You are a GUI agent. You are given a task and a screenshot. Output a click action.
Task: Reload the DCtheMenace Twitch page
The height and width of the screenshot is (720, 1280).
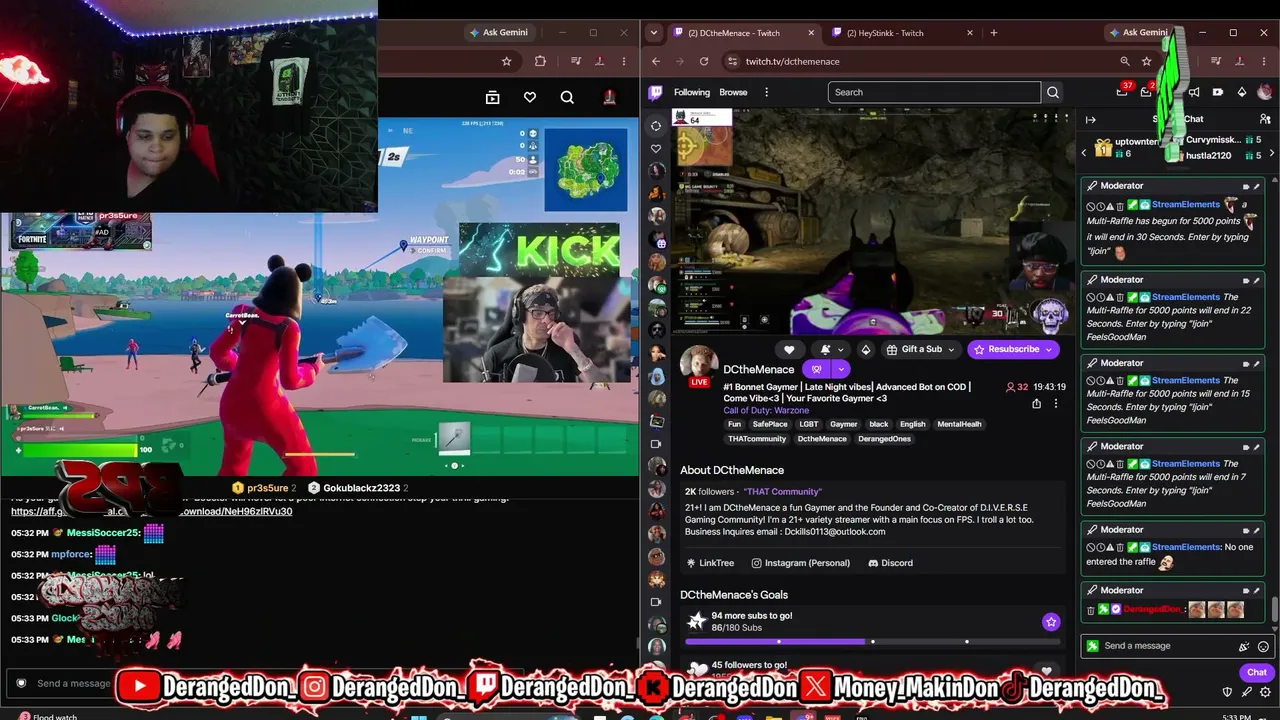704,61
